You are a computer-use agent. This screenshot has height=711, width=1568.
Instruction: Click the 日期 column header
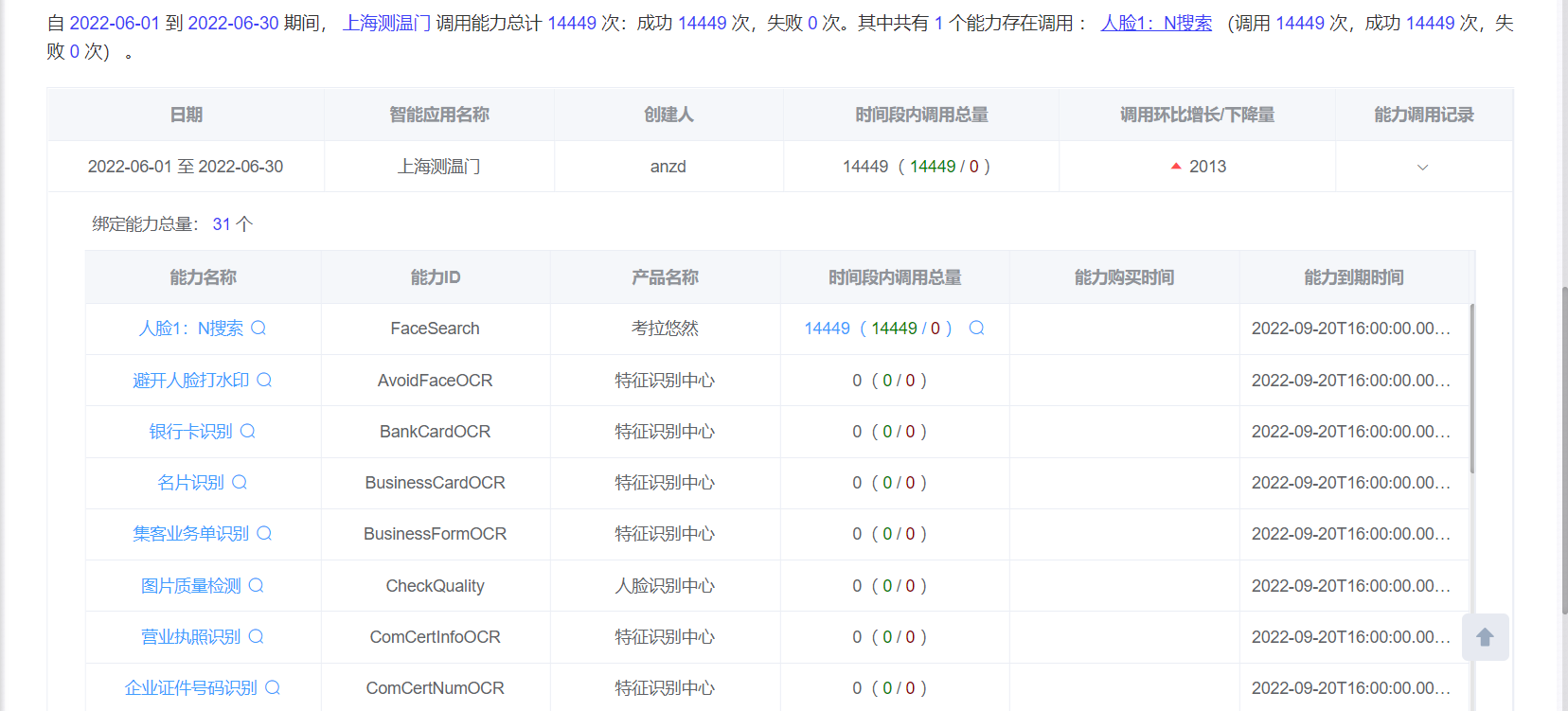(x=187, y=115)
